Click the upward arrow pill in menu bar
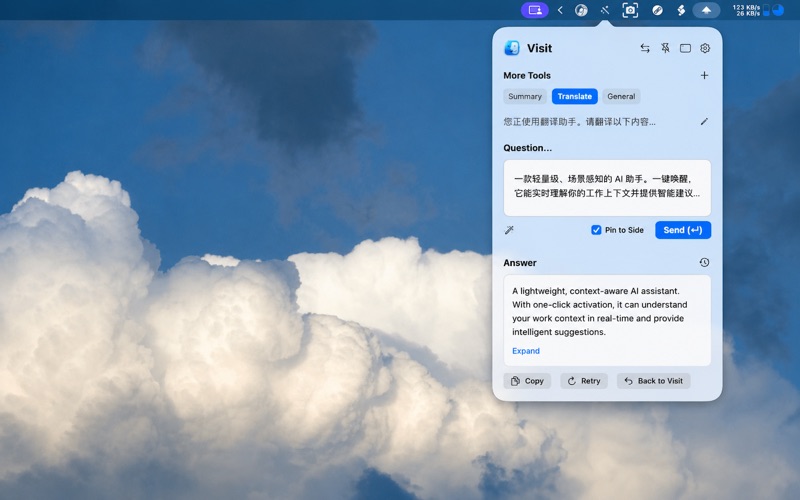 706,10
